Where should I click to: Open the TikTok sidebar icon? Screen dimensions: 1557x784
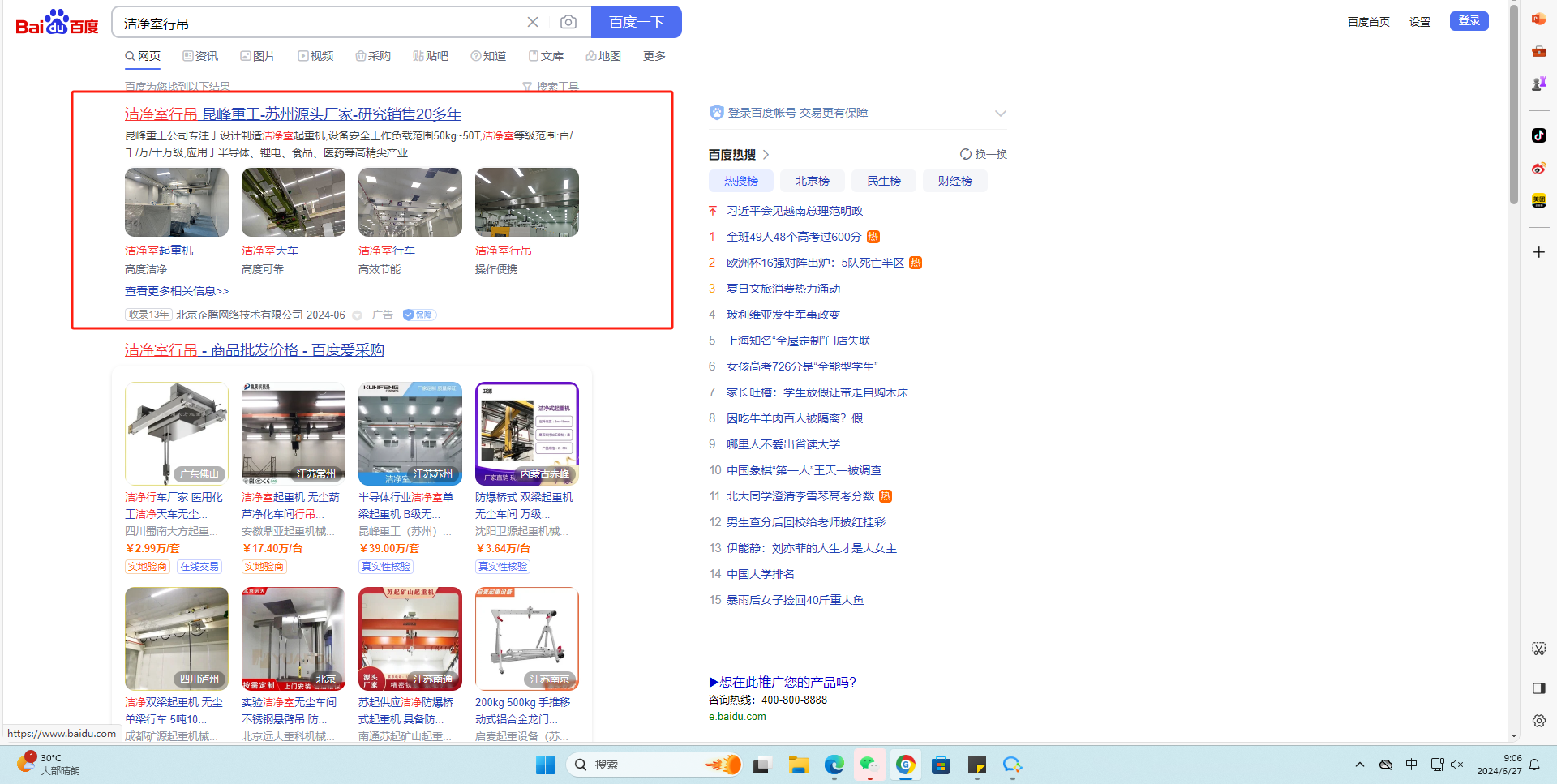click(x=1538, y=135)
